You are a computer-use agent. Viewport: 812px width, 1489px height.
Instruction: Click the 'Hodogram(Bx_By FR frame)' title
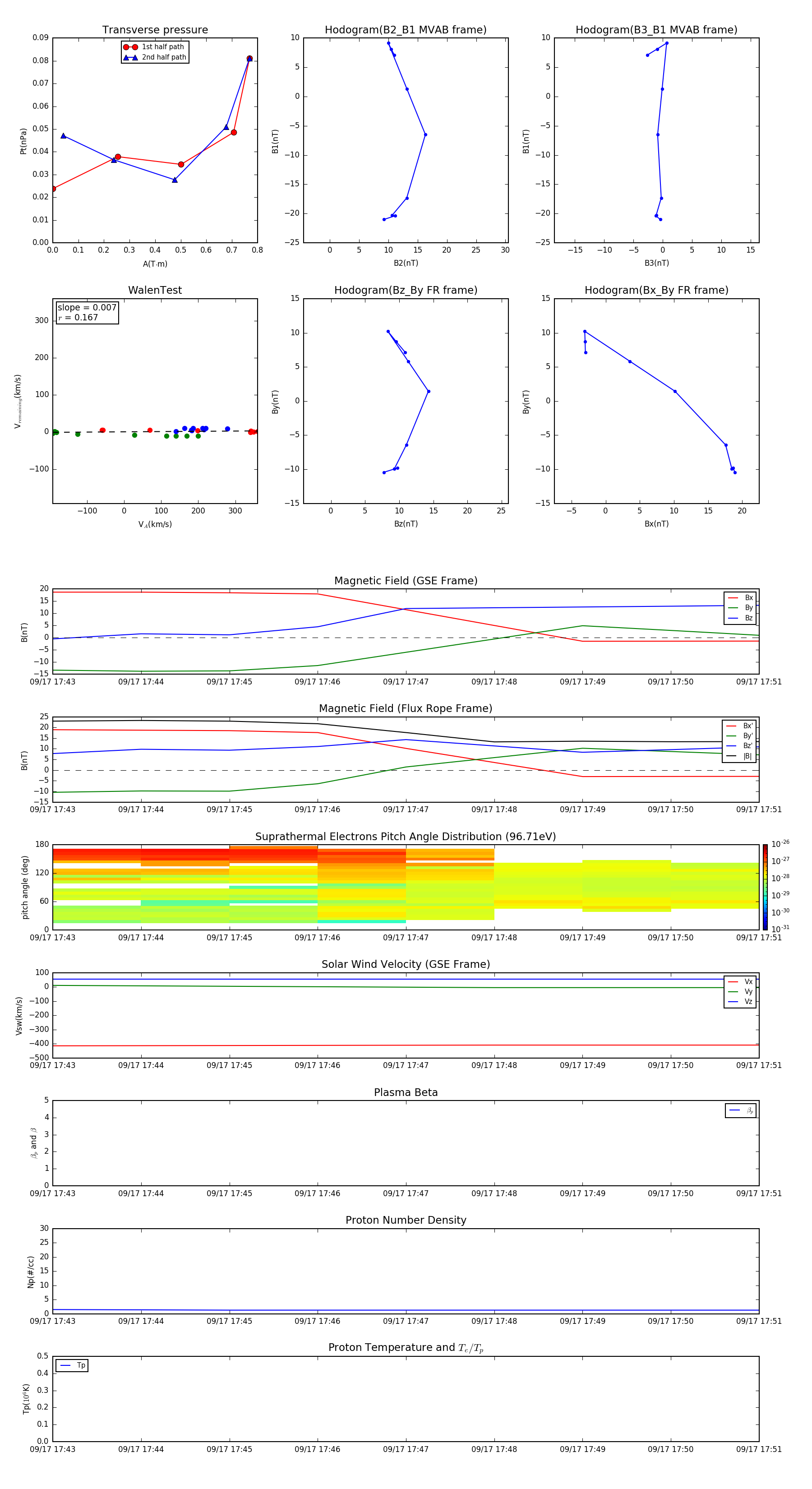click(x=656, y=290)
